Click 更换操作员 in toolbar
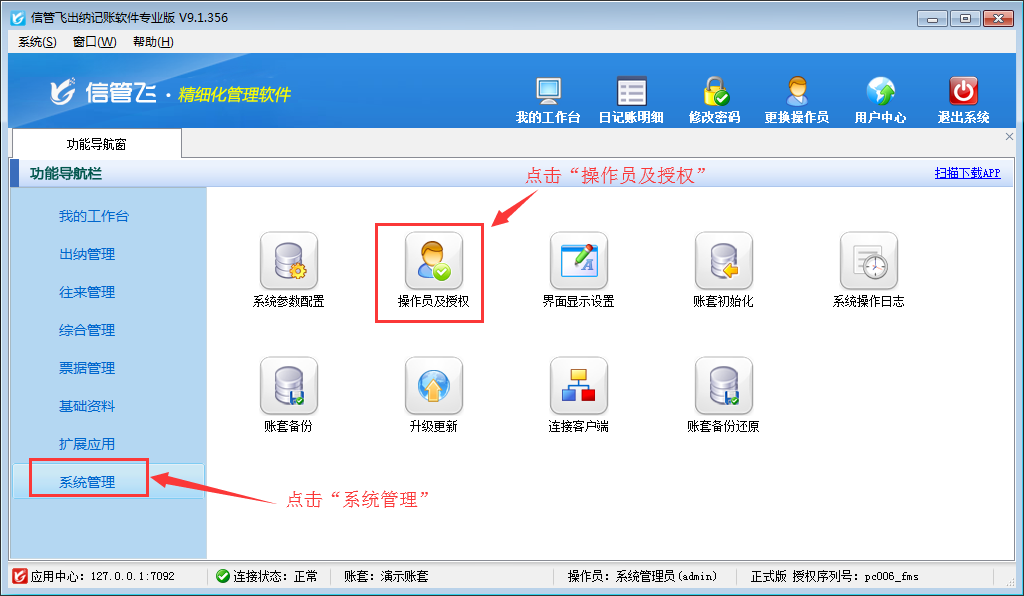This screenshot has height=596, width=1024. tap(797, 100)
